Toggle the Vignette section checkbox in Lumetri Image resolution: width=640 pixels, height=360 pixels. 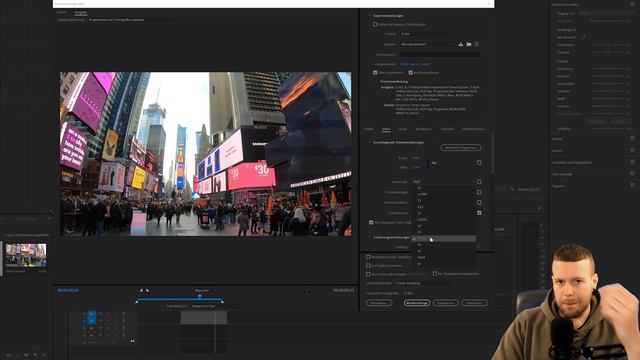pyautogui.click(x=632, y=186)
